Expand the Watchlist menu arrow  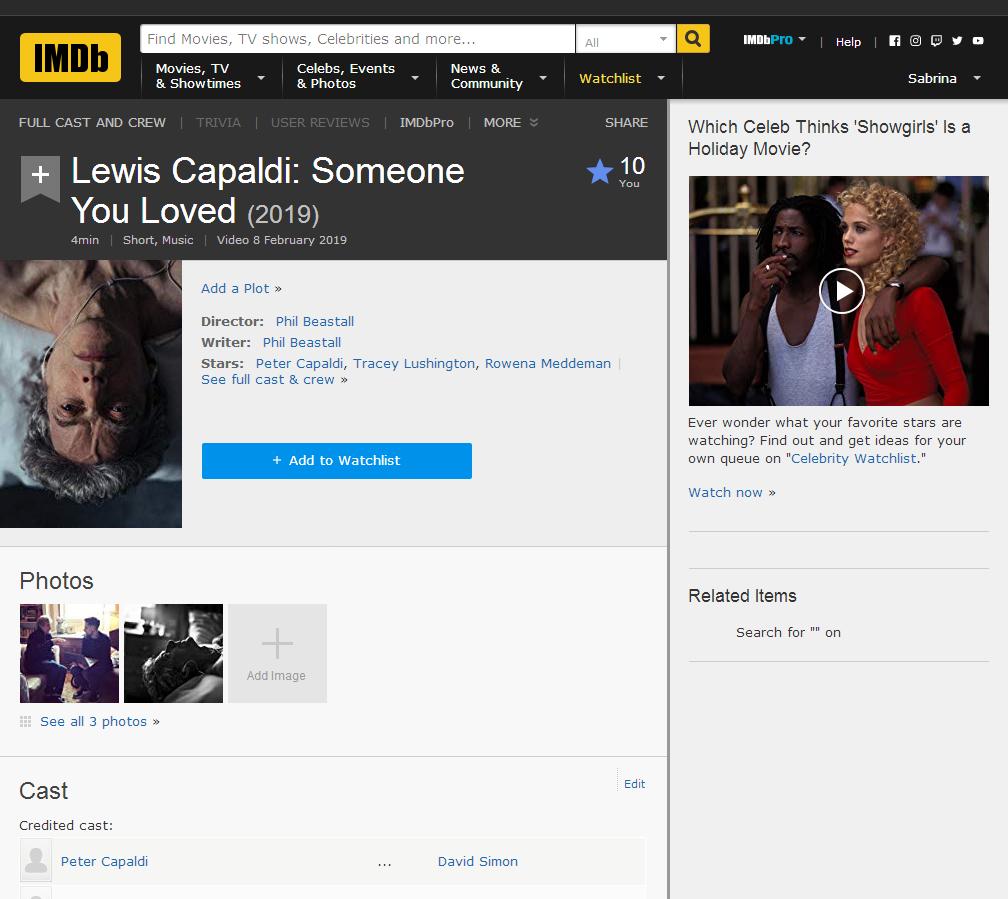click(661, 78)
